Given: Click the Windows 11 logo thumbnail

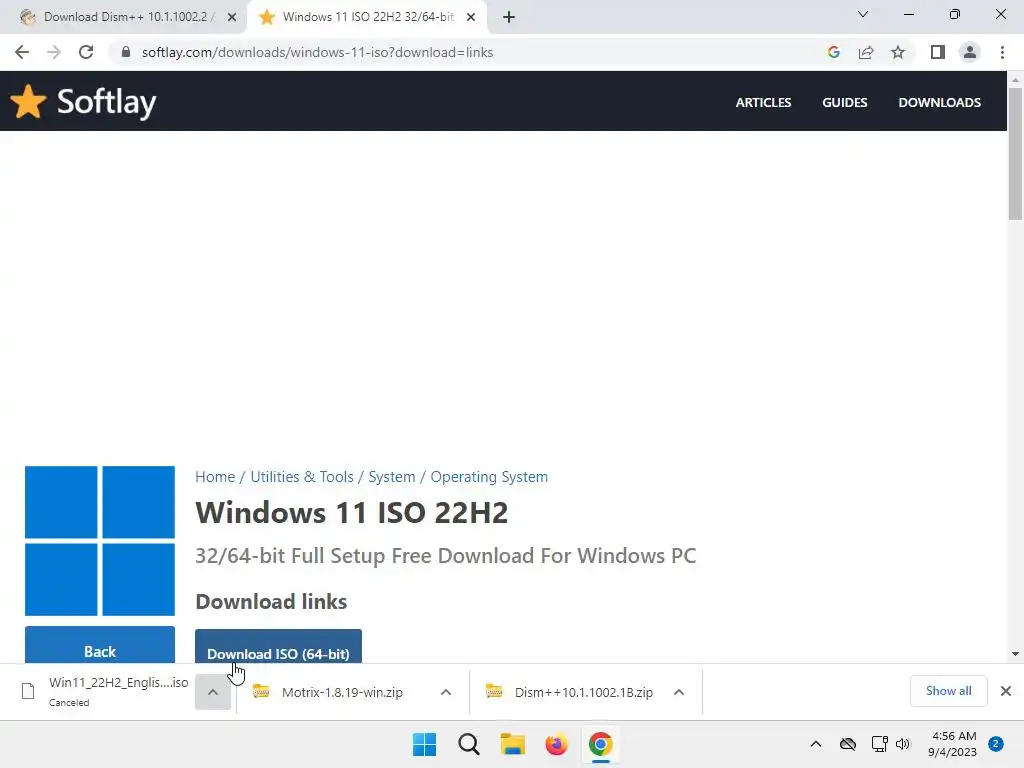Looking at the screenshot, I should coord(100,541).
